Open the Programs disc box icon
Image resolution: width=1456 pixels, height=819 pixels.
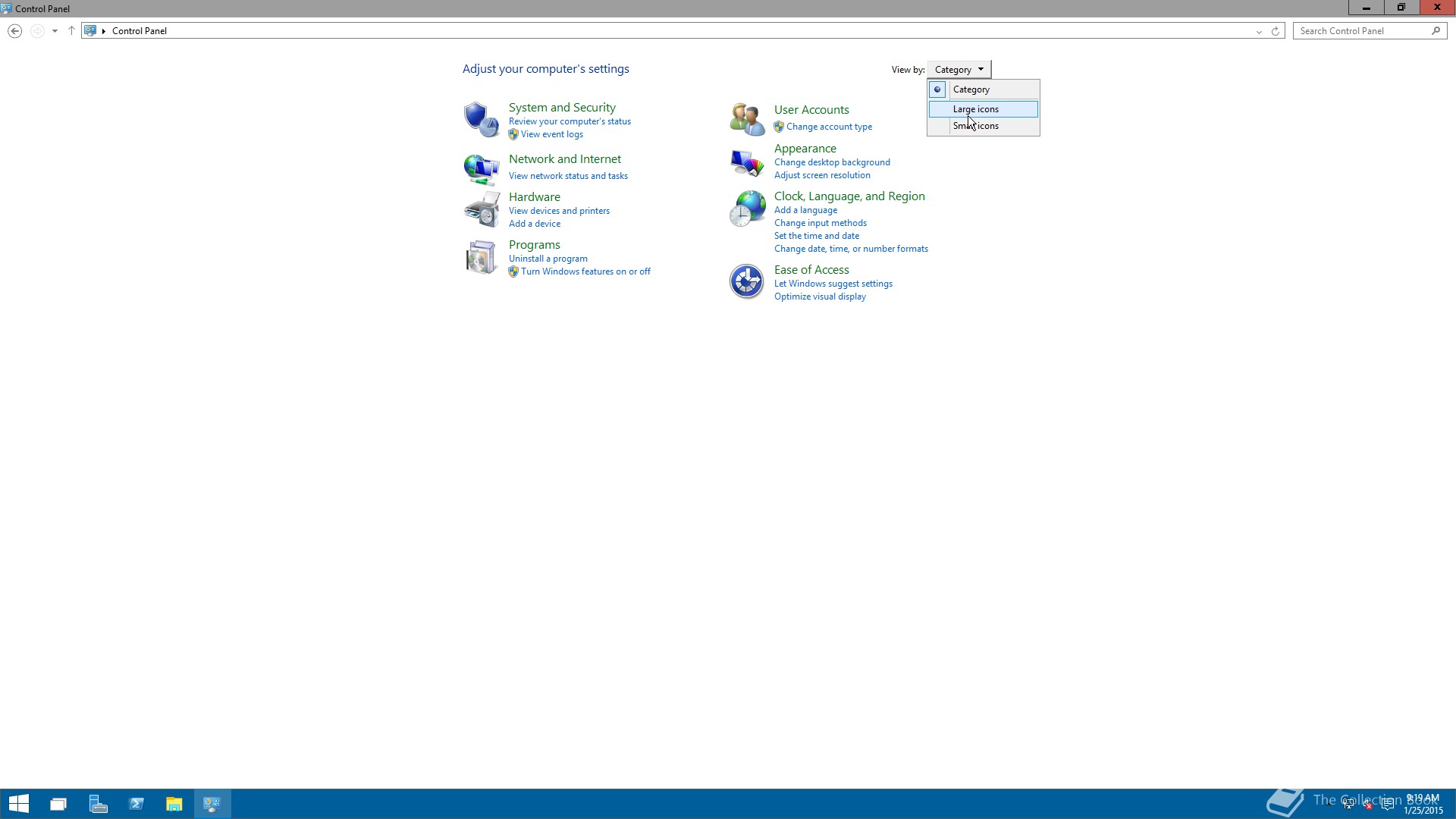(x=482, y=257)
